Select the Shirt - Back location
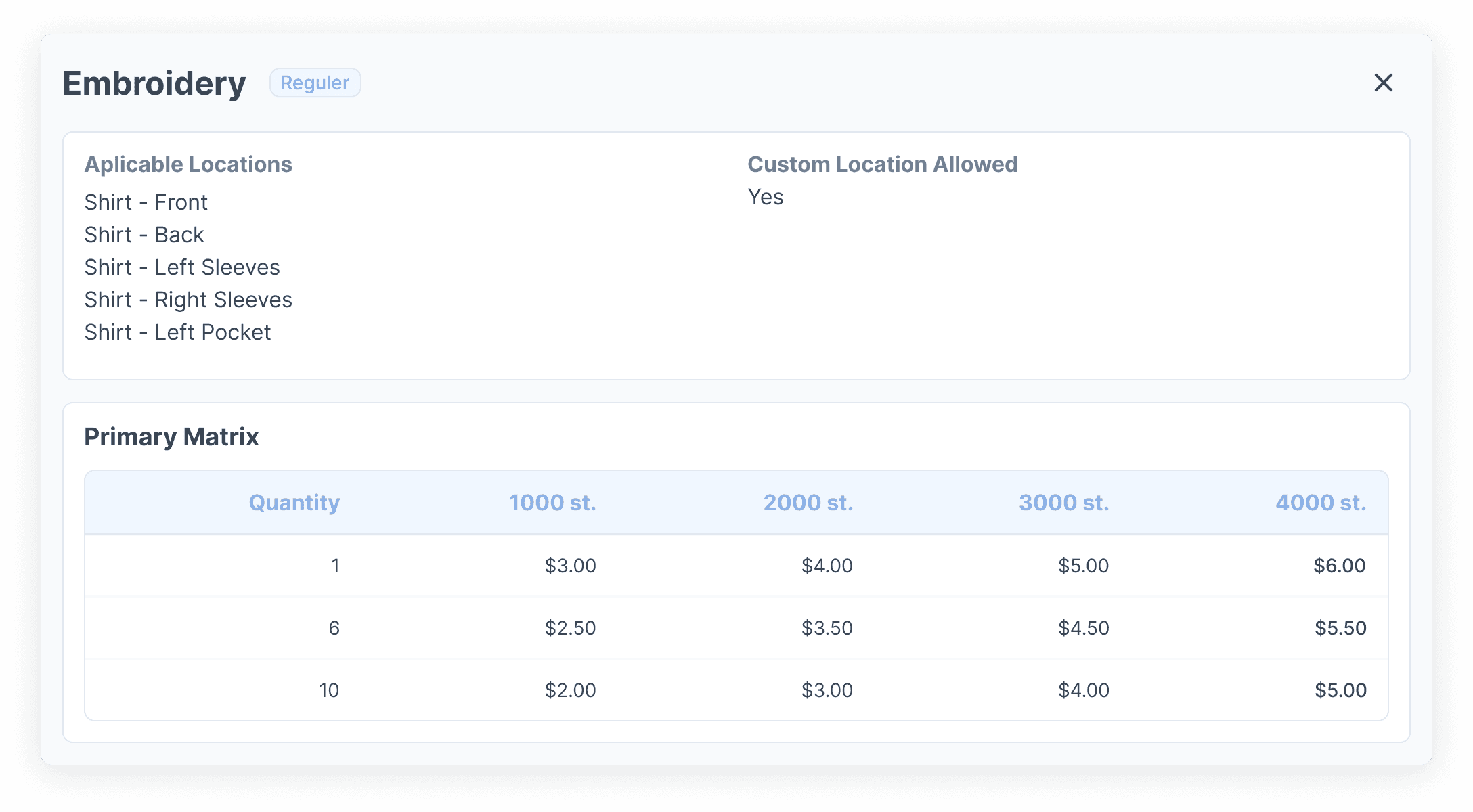Image resolution: width=1473 pixels, height=812 pixels. [144, 234]
